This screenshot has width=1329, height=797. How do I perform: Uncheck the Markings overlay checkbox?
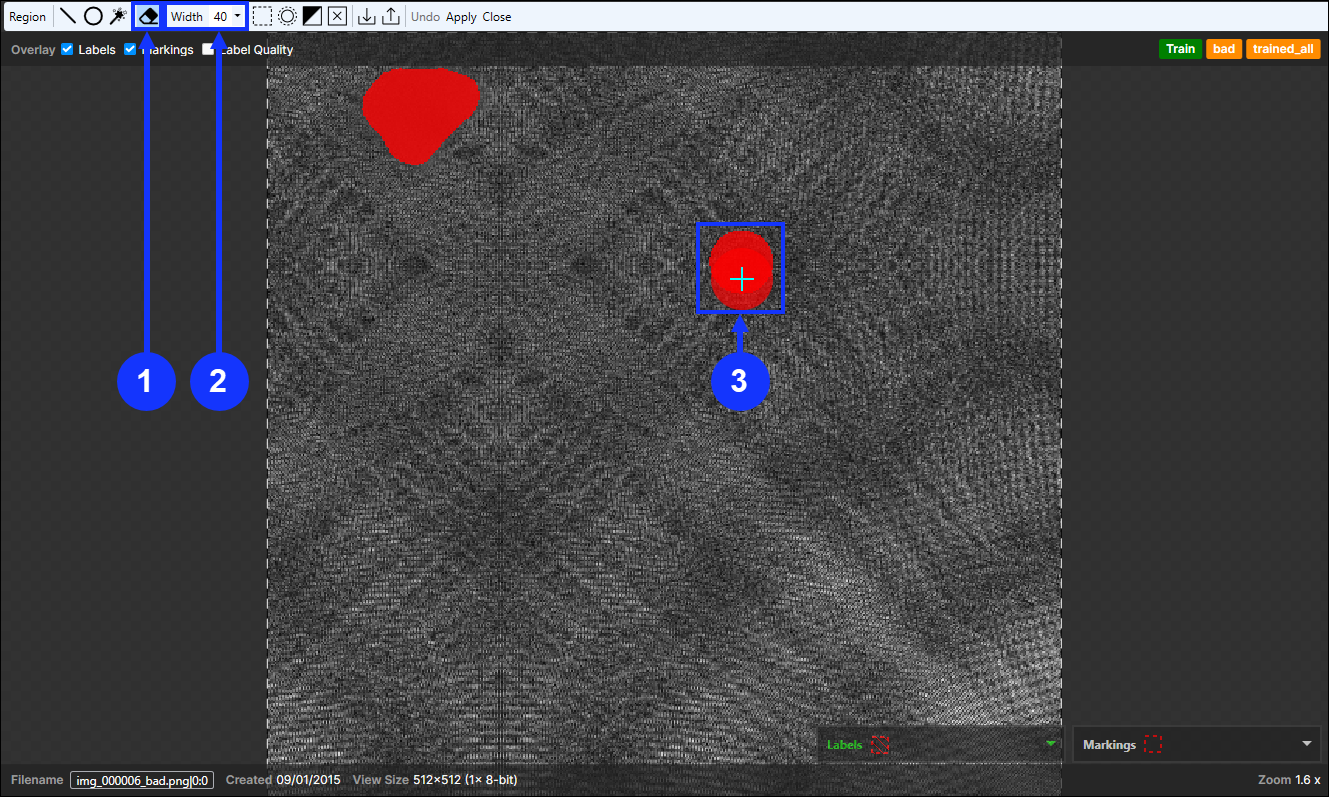130,49
